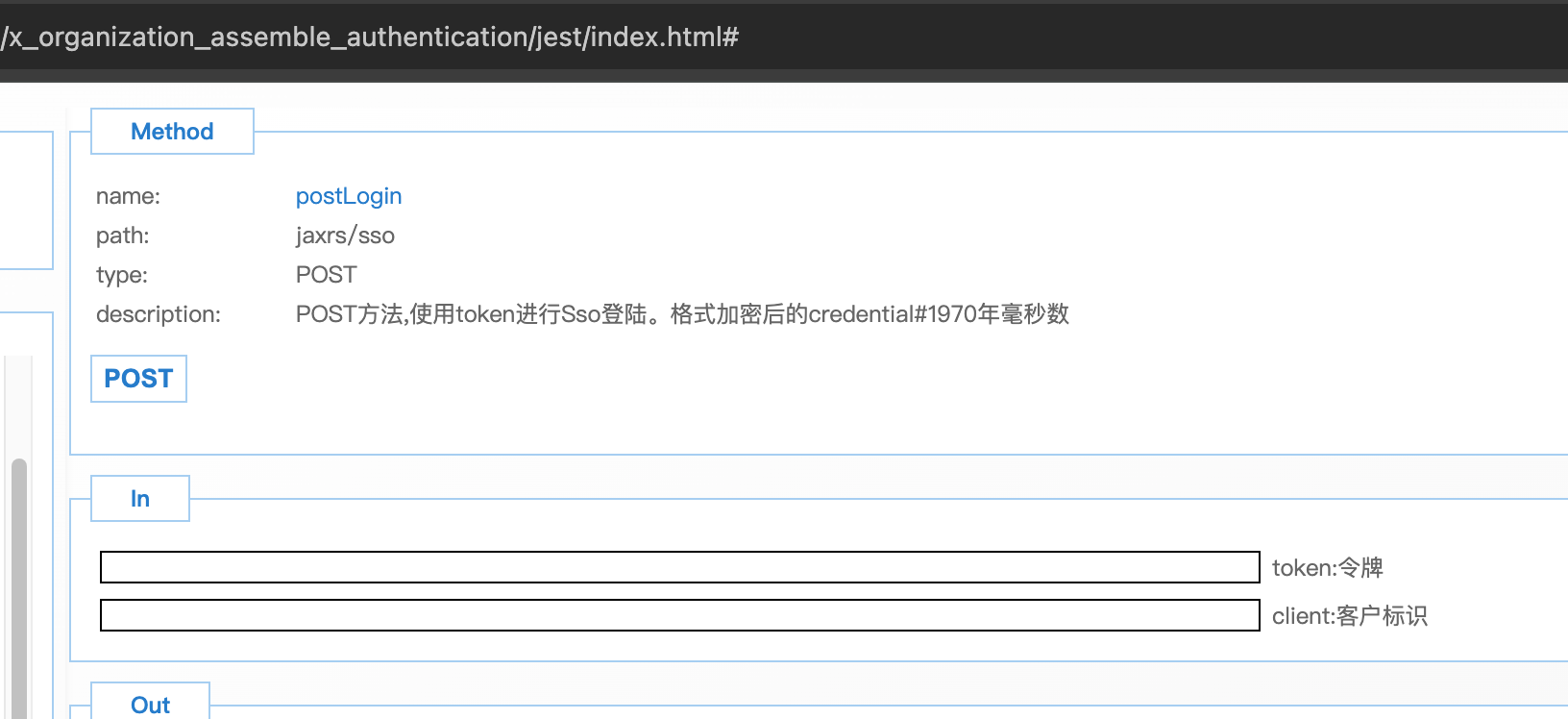Image resolution: width=1568 pixels, height=719 pixels.
Task: Grab the left panel scrollbar thumb
Action: coord(19,586)
